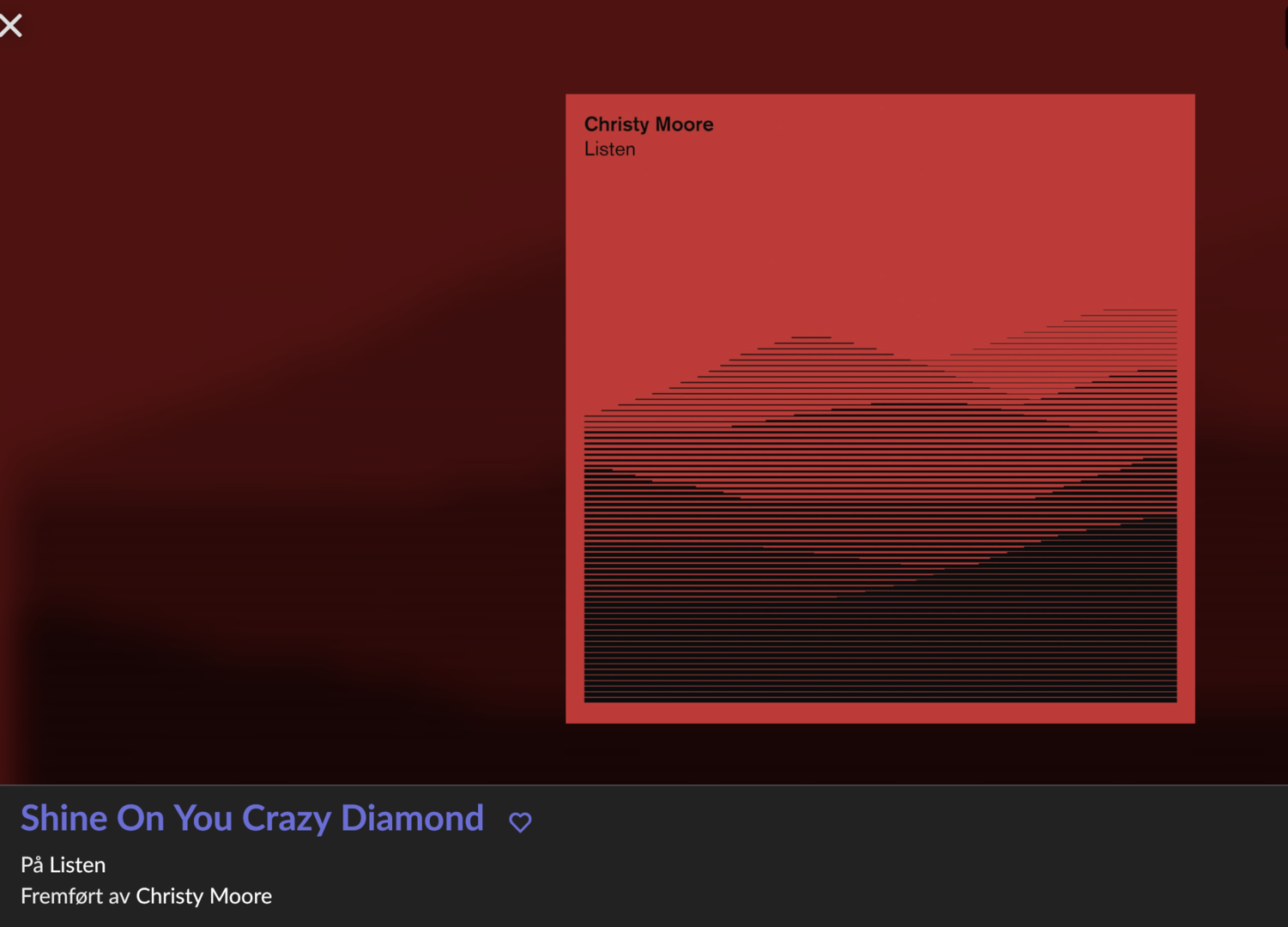Screen dimensions: 1288x927
Task: Click the striped hill peak on cover
Action: pyautogui.click(x=811, y=343)
